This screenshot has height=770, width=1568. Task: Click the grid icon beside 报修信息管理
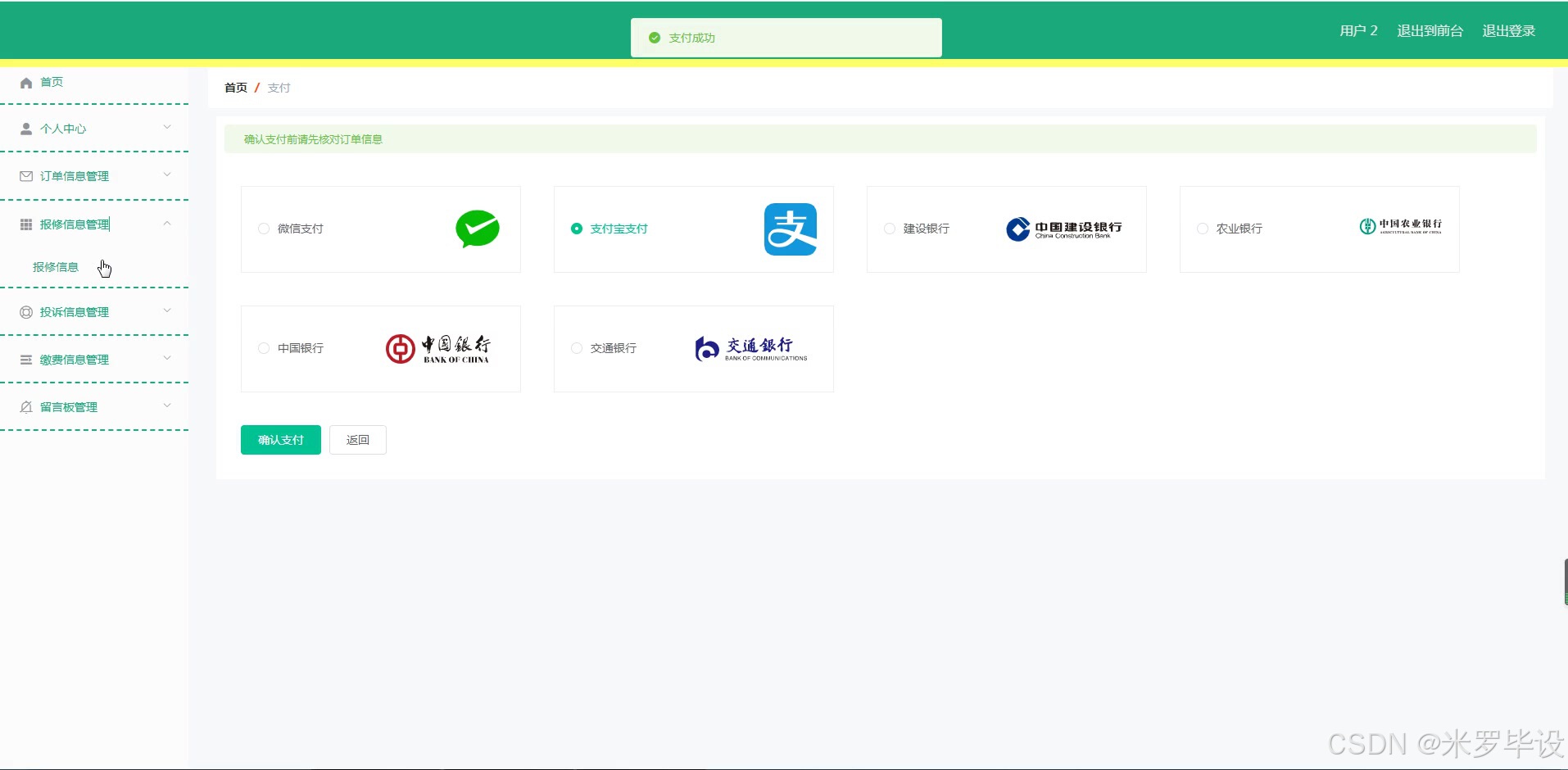pyautogui.click(x=26, y=224)
